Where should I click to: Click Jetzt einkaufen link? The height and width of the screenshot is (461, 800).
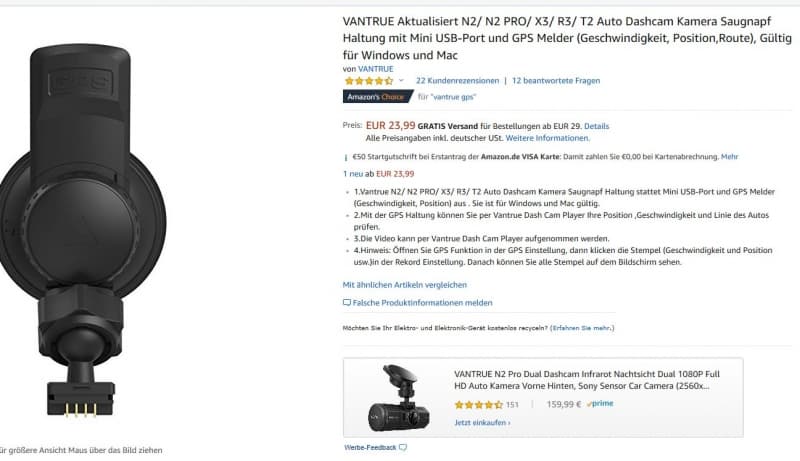[482, 423]
